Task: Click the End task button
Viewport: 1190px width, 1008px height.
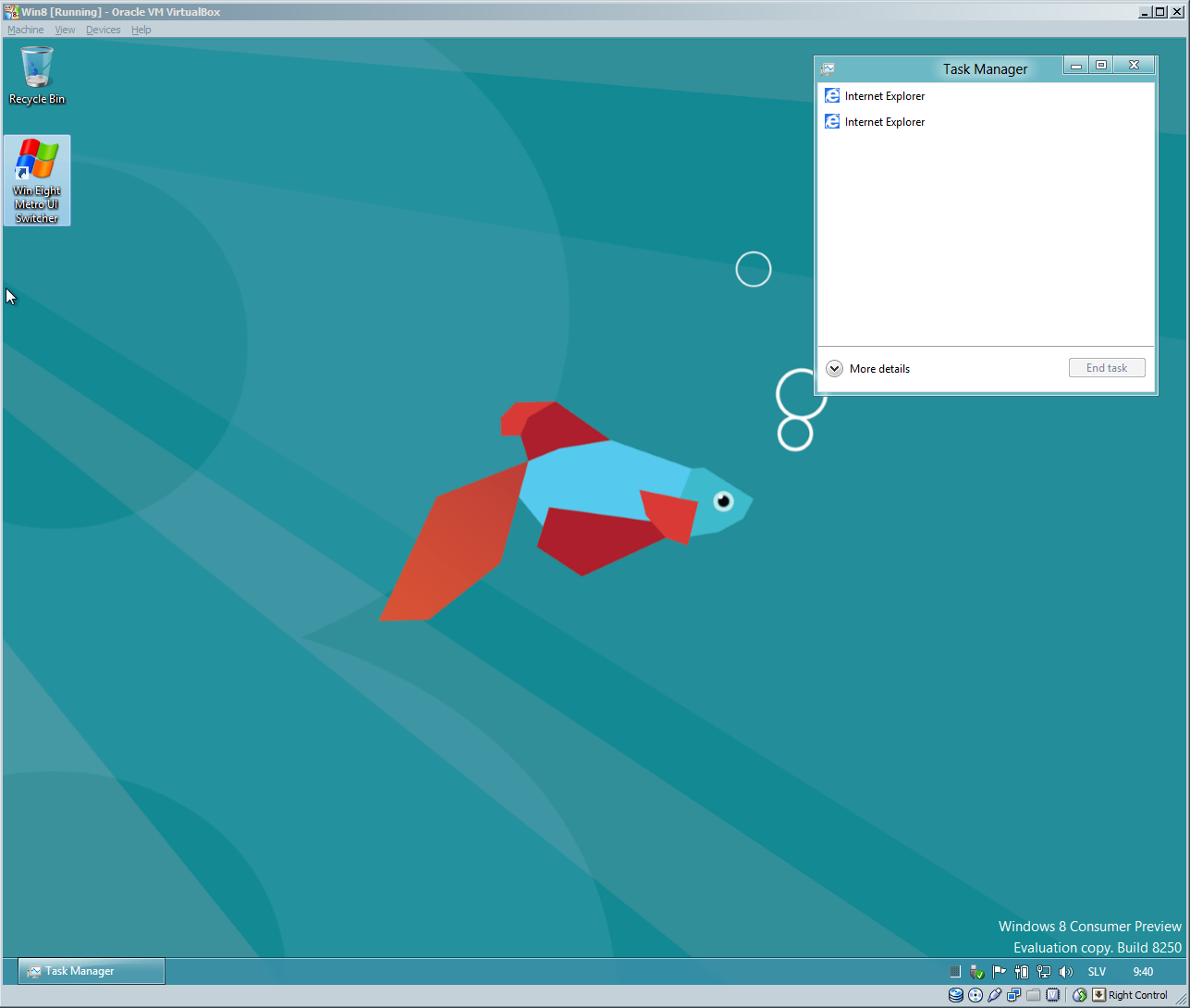Action: [x=1107, y=368]
